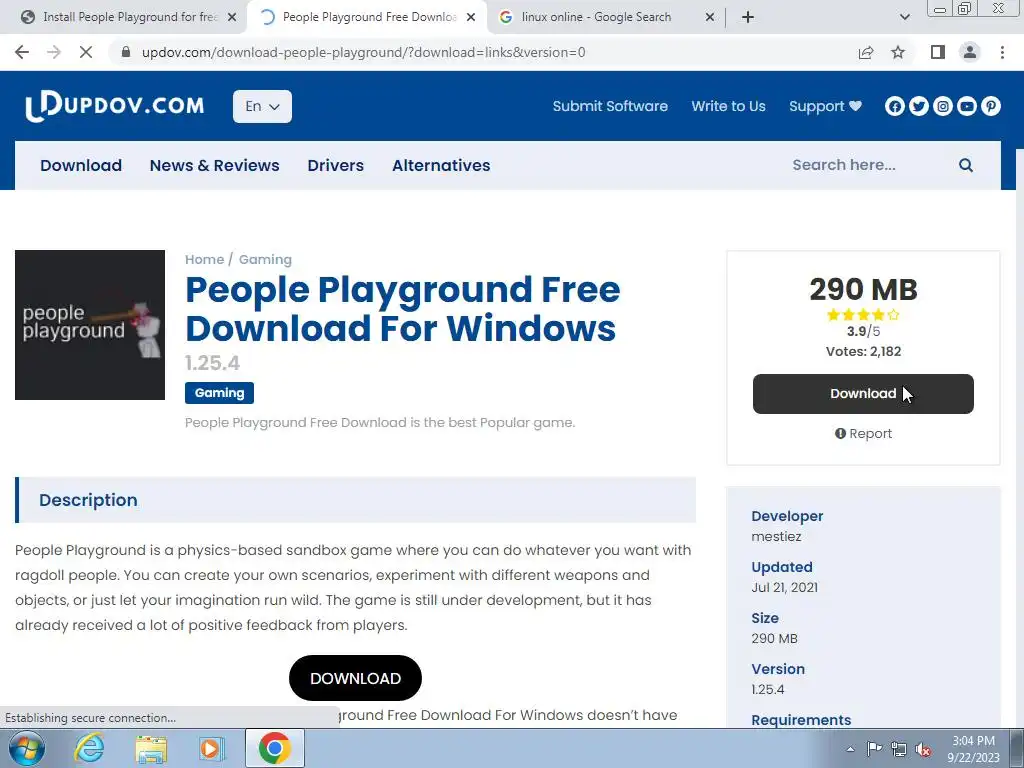This screenshot has width=1024, height=768.
Task: Click the People Playground thumbnail image
Action: 90,325
